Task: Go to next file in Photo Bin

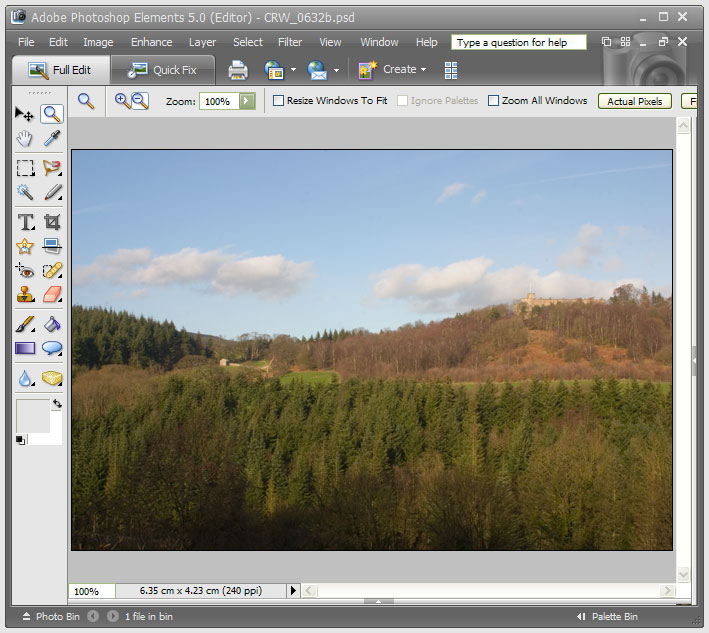Action: pyautogui.click(x=113, y=616)
